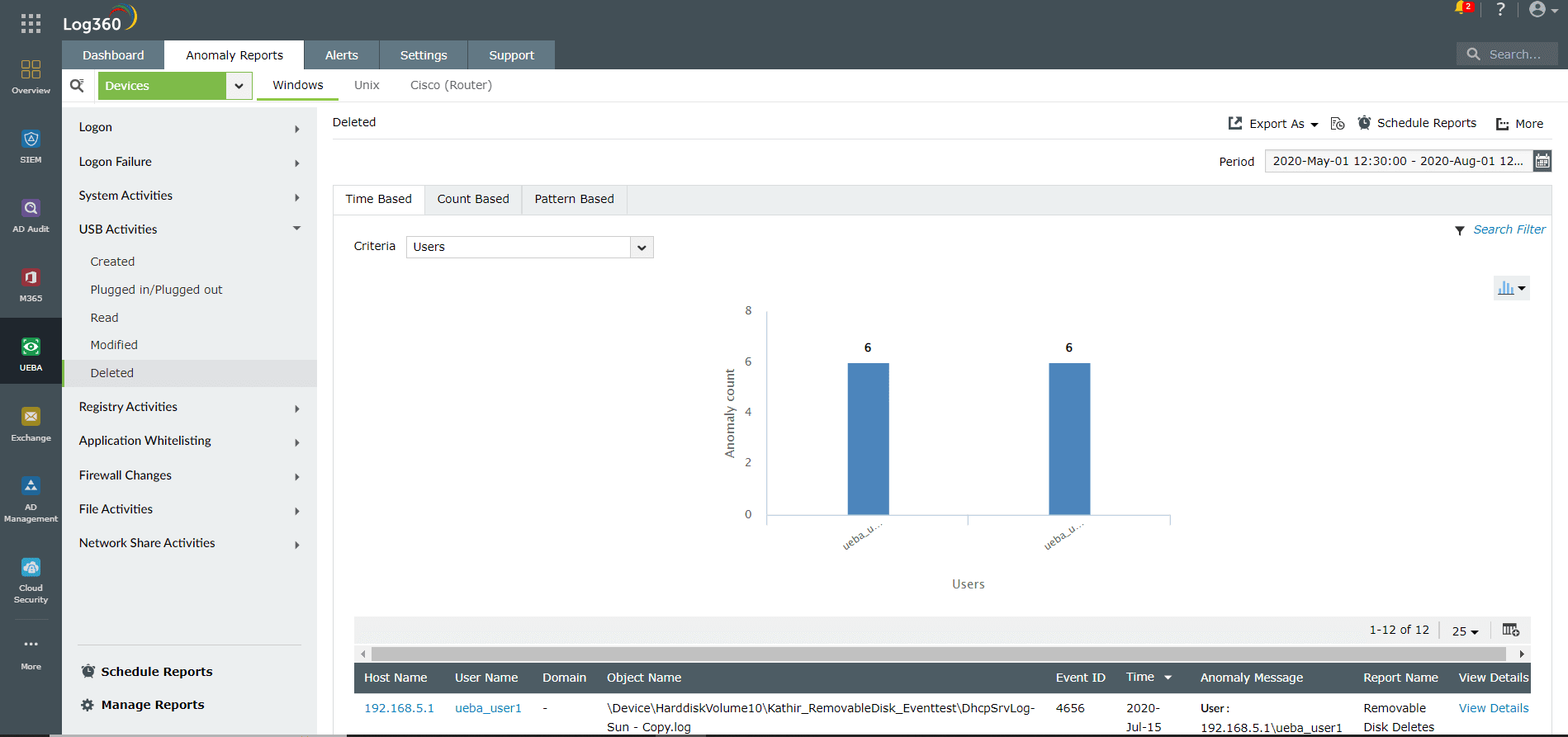The image size is (1568, 737).
Task: Open Plugged in/Plugged out report
Action: (156, 290)
